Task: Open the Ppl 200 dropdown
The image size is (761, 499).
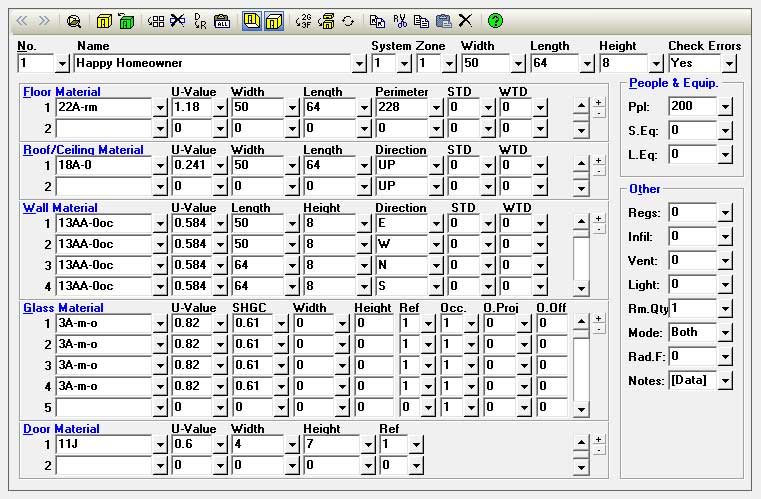Action: (725, 106)
